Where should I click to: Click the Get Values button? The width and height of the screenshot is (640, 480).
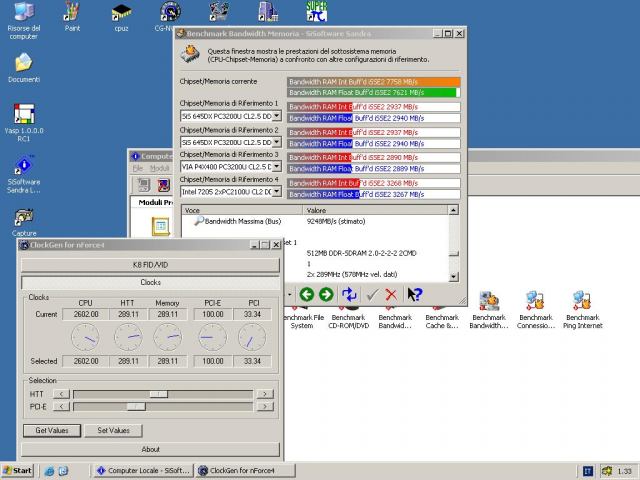(x=52, y=430)
